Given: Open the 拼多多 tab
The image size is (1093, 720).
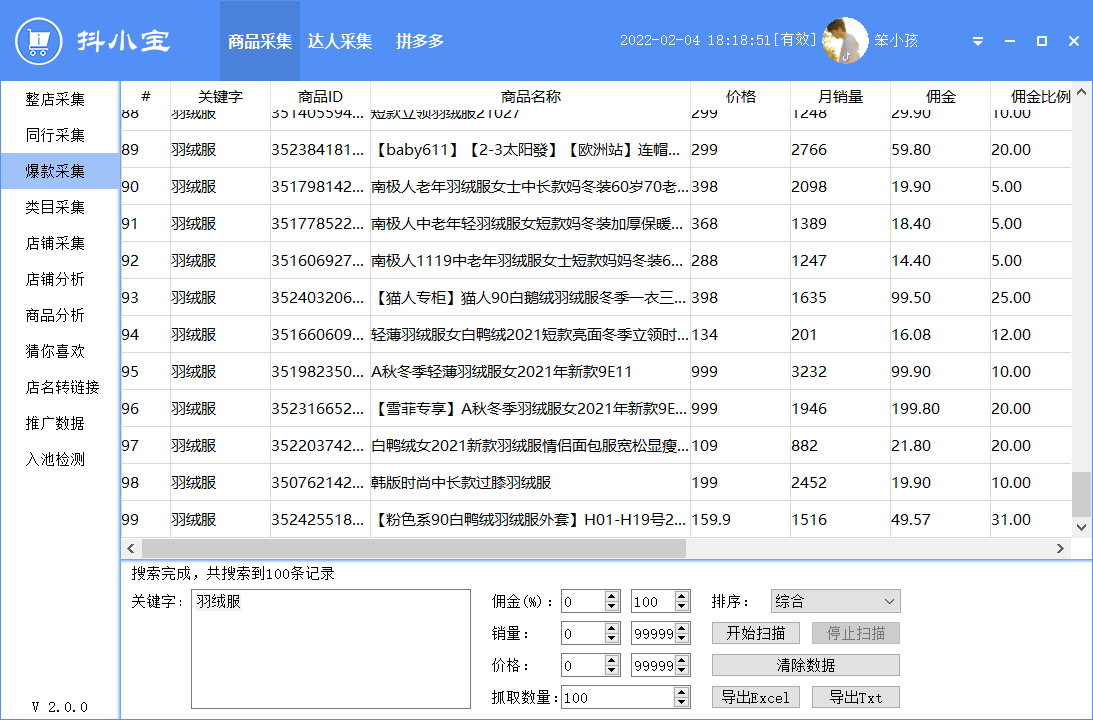Looking at the screenshot, I should [x=420, y=41].
